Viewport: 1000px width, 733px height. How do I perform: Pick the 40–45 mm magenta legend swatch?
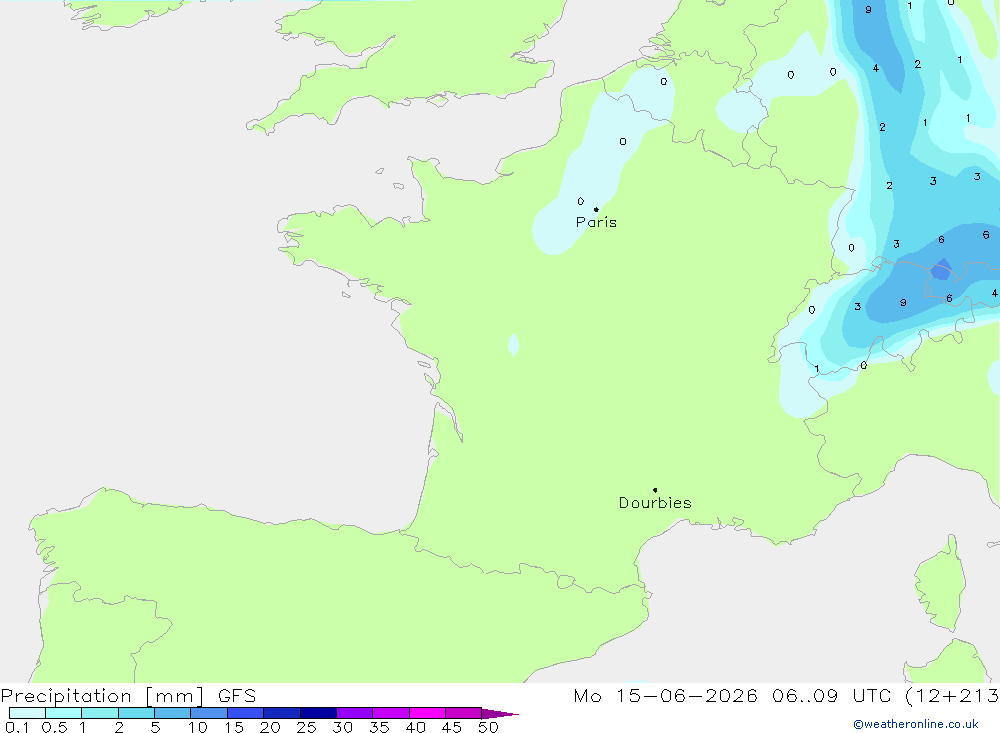click(x=427, y=713)
